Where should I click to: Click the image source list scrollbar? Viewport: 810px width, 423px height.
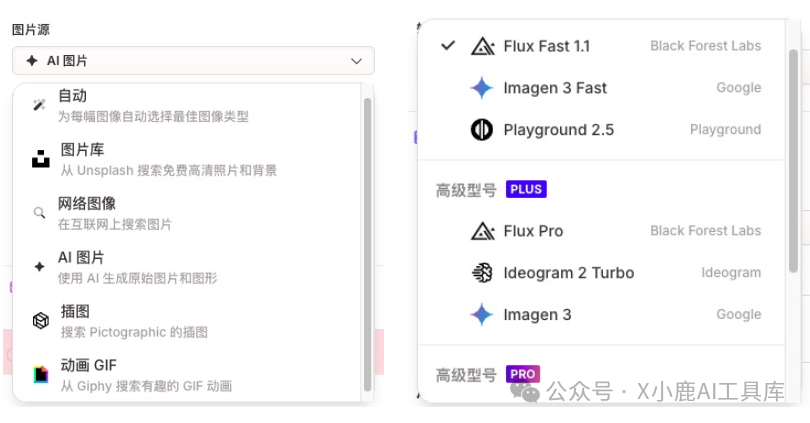coord(367,244)
